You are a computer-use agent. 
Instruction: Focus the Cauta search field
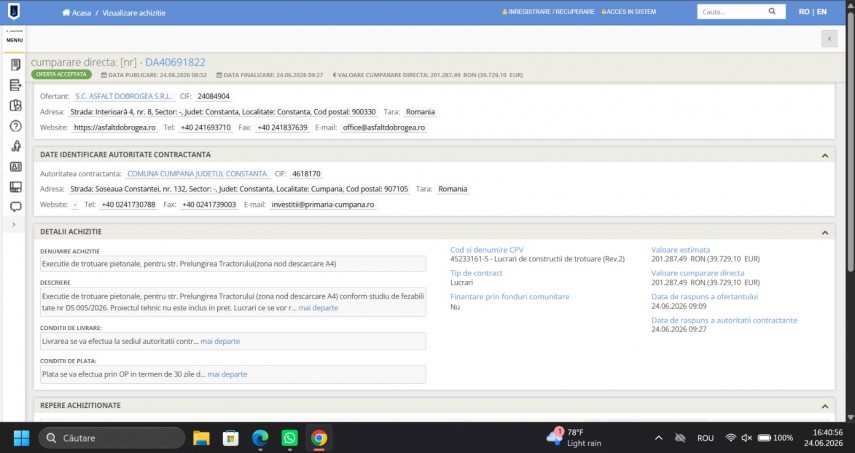732,11
